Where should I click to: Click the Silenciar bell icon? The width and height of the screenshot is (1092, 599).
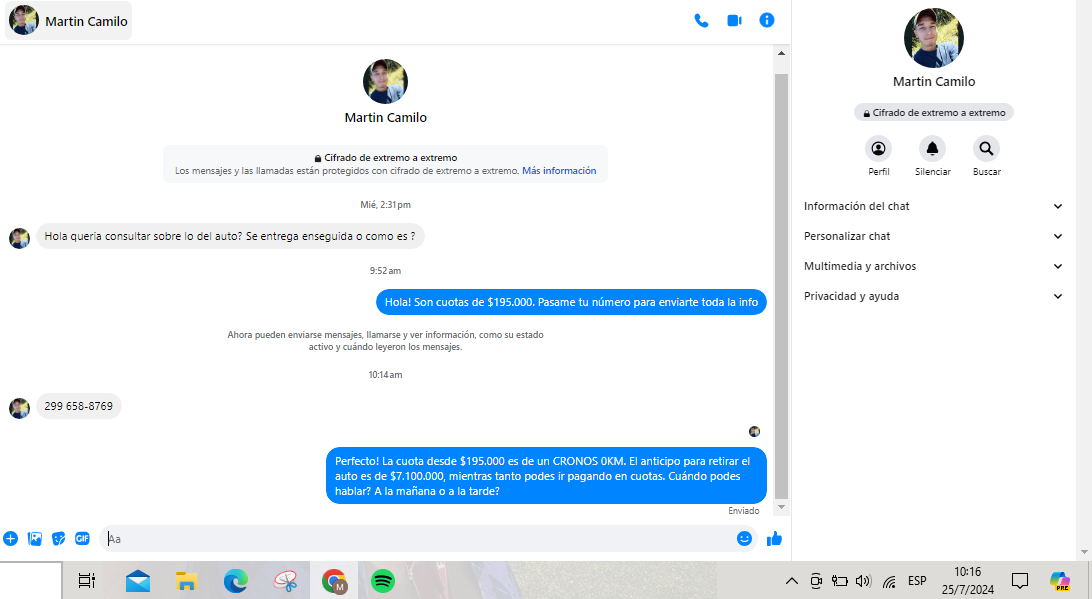[x=933, y=148]
